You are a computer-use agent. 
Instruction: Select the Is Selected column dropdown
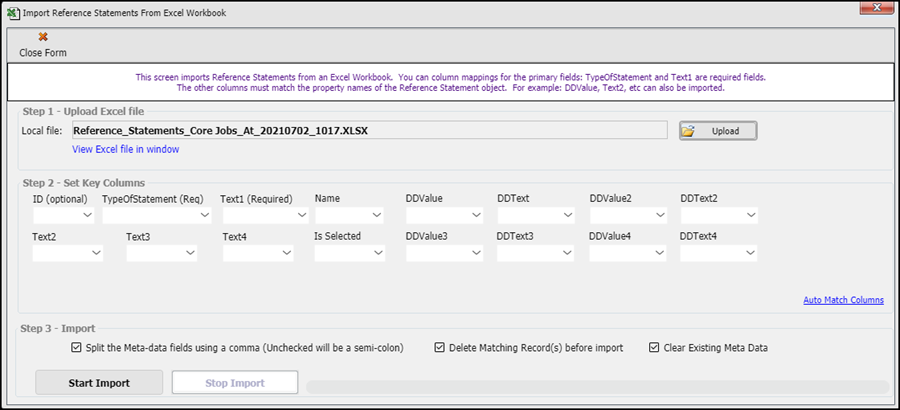[349, 254]
